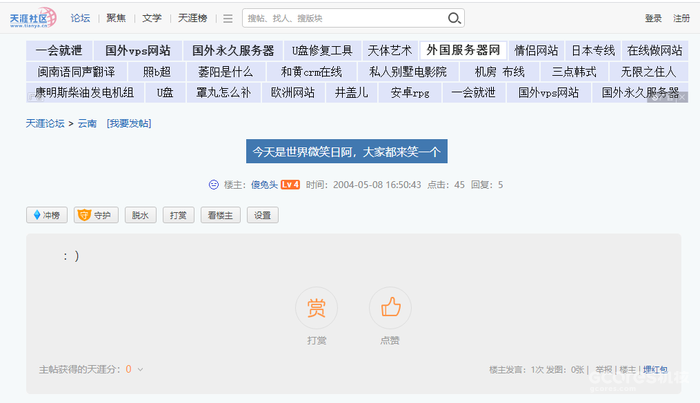This screenshot has height=403, width=700.
Task: Open the 聚焦 nav item
Action: 116,18
